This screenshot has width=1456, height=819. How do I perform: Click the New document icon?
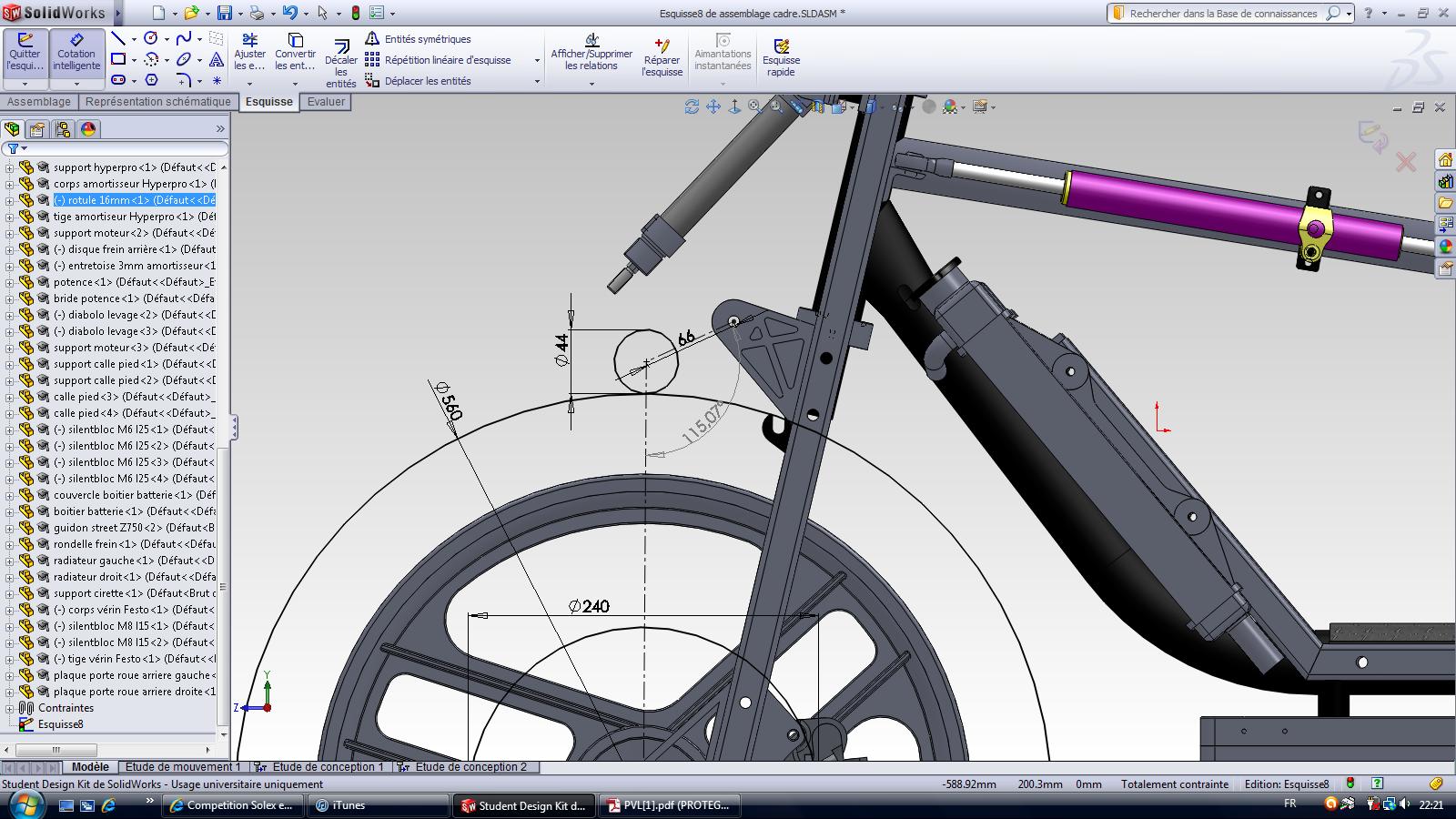158,13
